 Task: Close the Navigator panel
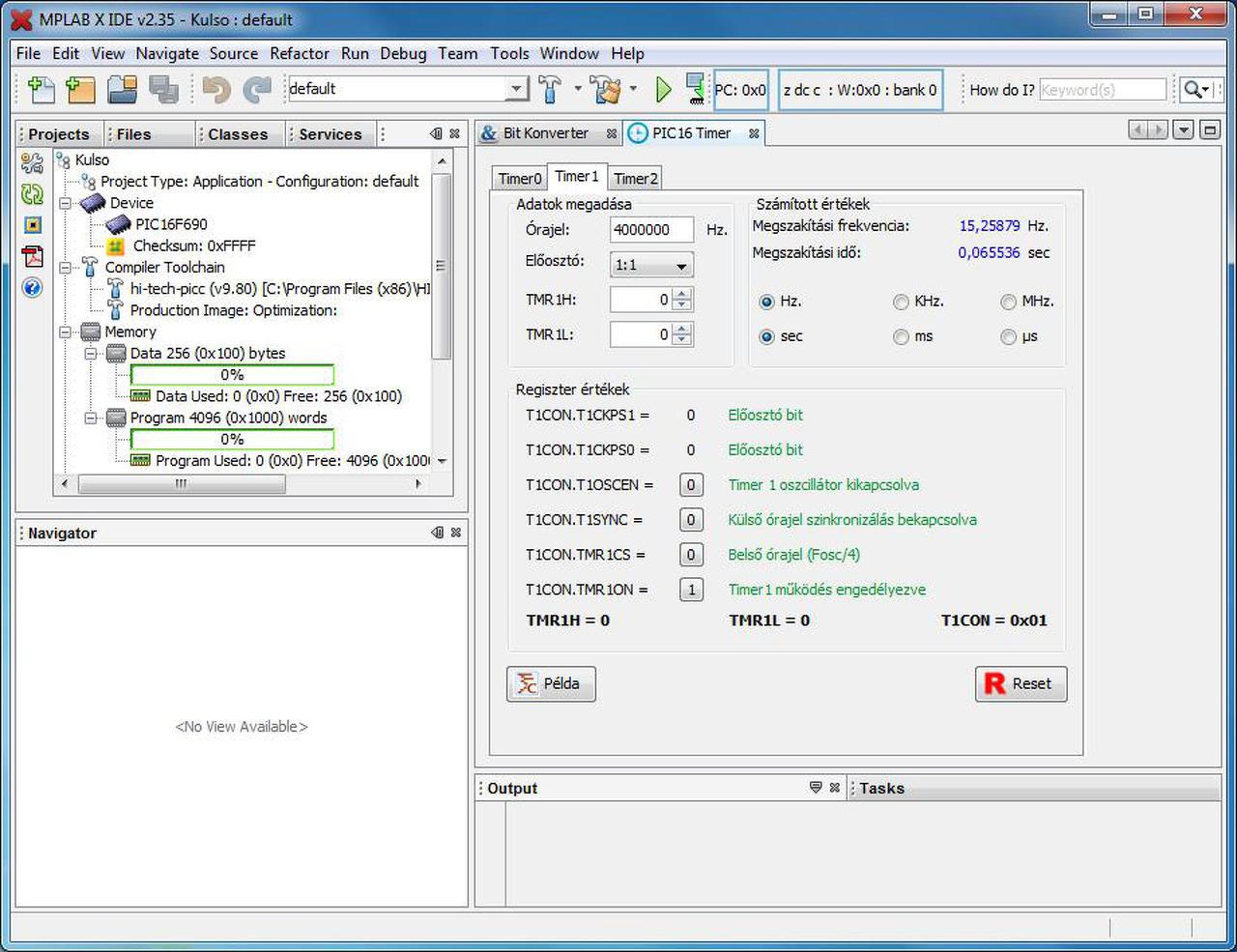[x=456, y=533]
